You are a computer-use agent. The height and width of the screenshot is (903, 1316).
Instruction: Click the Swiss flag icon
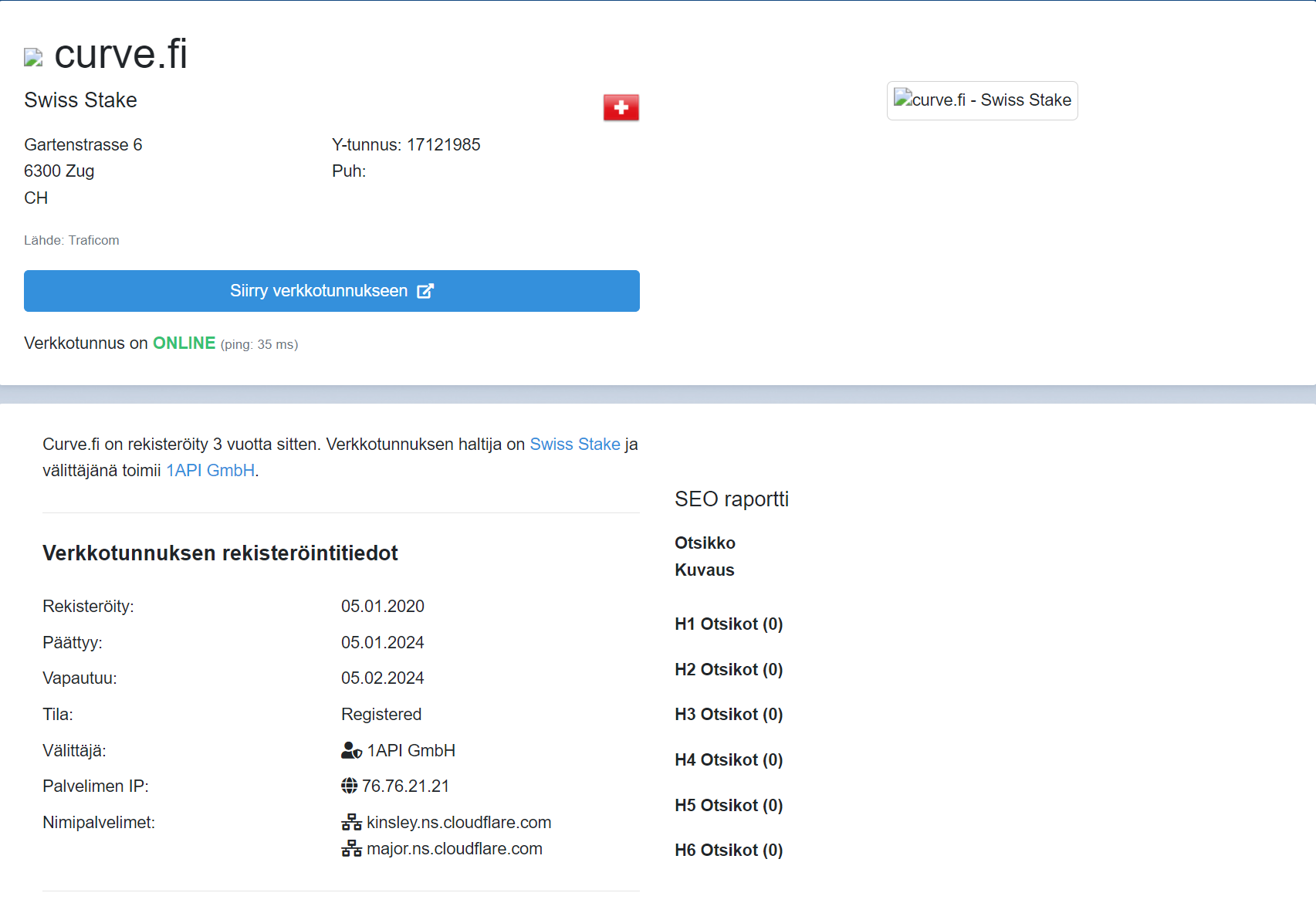[x=621, y=108]
